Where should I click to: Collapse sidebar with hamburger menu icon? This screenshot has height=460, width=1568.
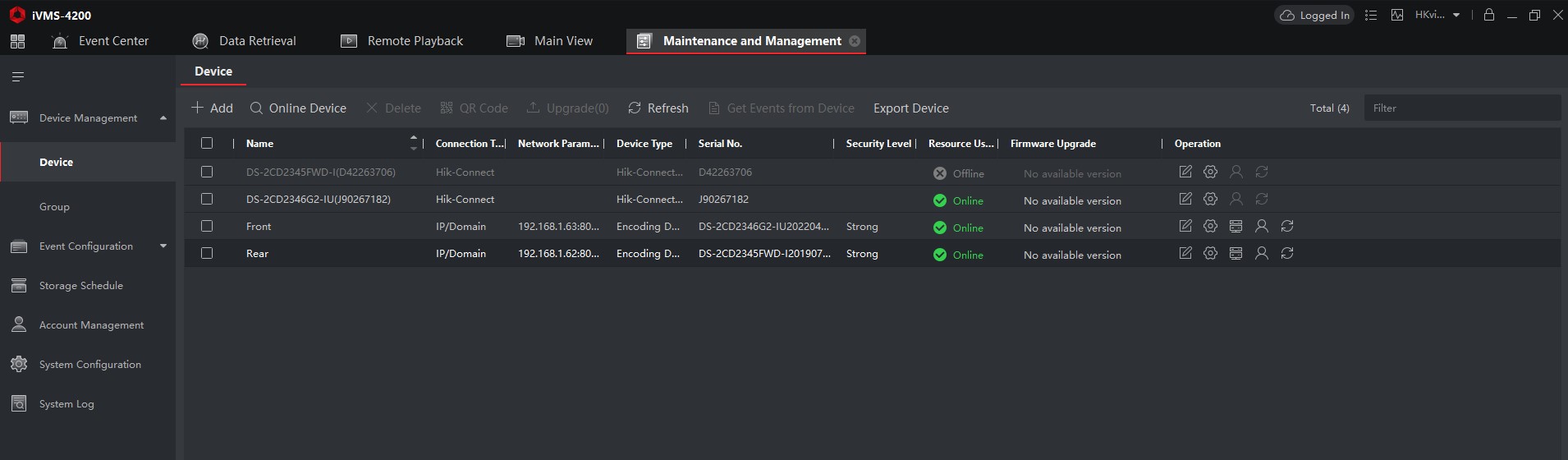point(17,77)
